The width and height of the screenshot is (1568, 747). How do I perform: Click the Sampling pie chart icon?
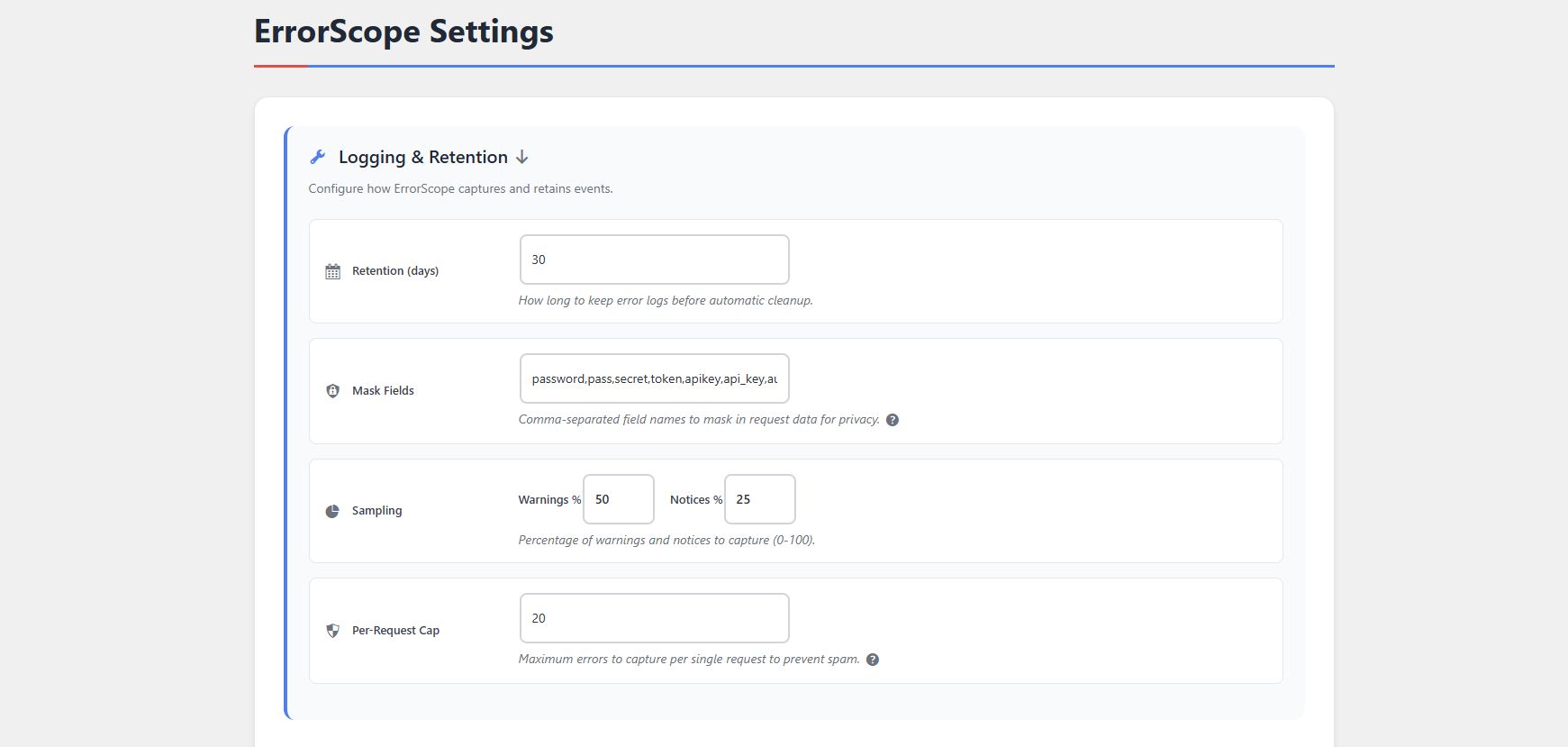(x=332, y=511)
